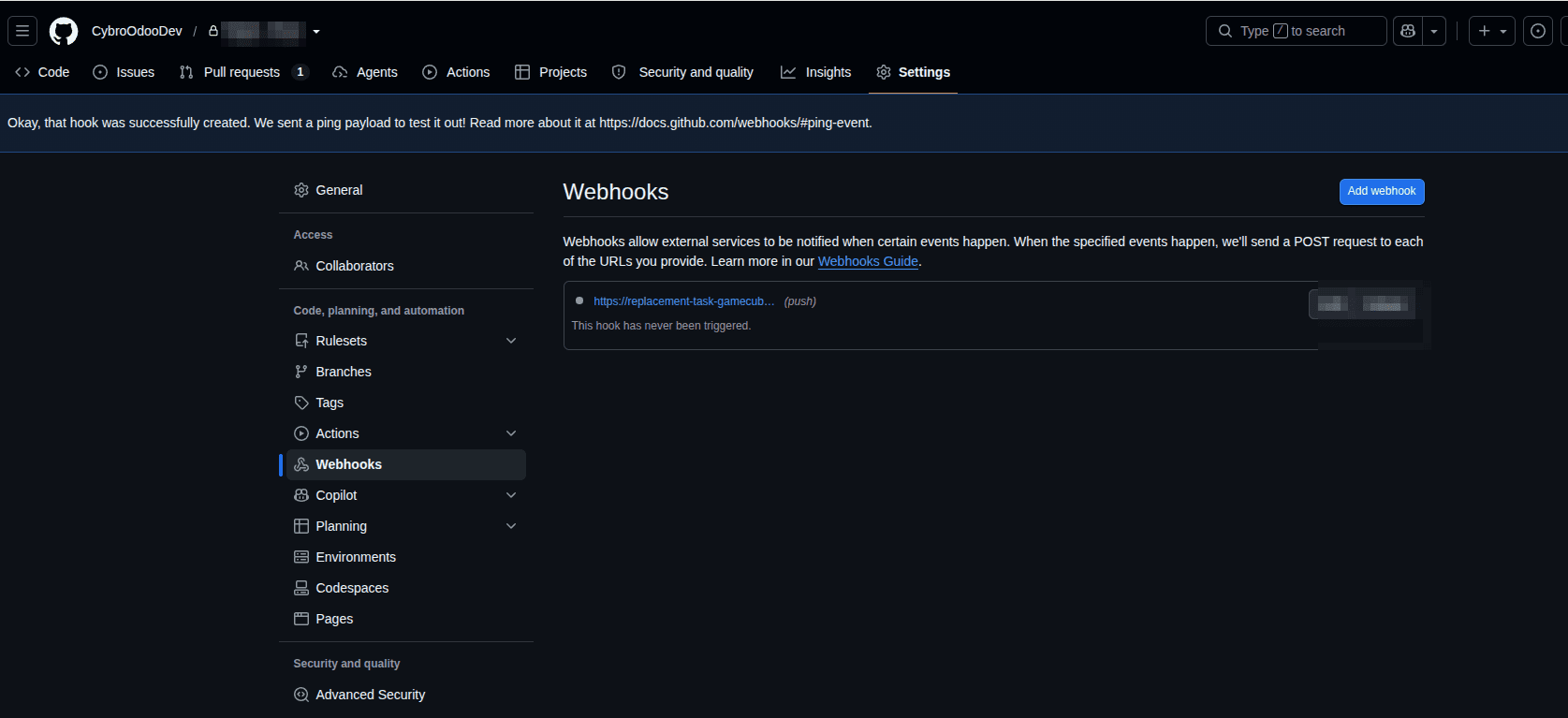Image resolution: width=1568 pixels, height=718 pixels.
Task: Switch to the Projects tab
Action: pos(551,72)
